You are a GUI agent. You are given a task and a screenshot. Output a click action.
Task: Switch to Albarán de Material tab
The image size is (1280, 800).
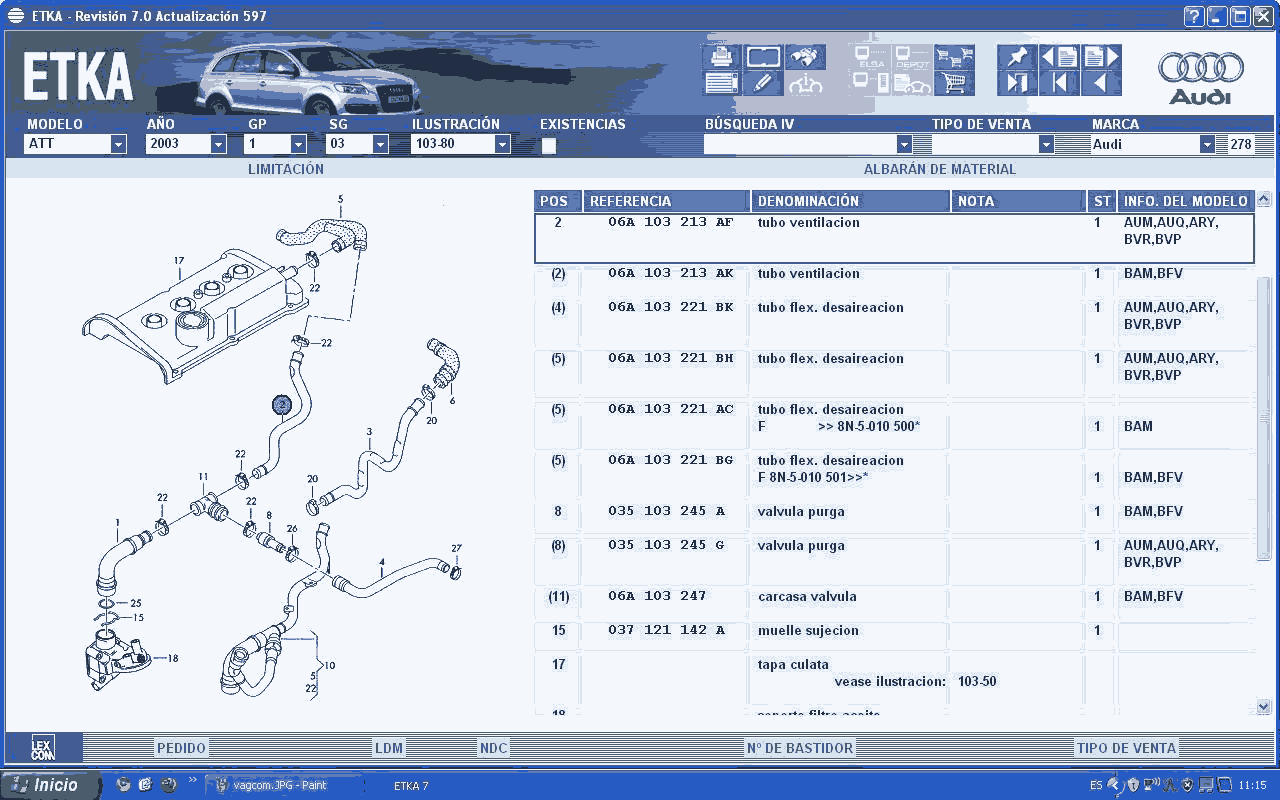point(940,169)
